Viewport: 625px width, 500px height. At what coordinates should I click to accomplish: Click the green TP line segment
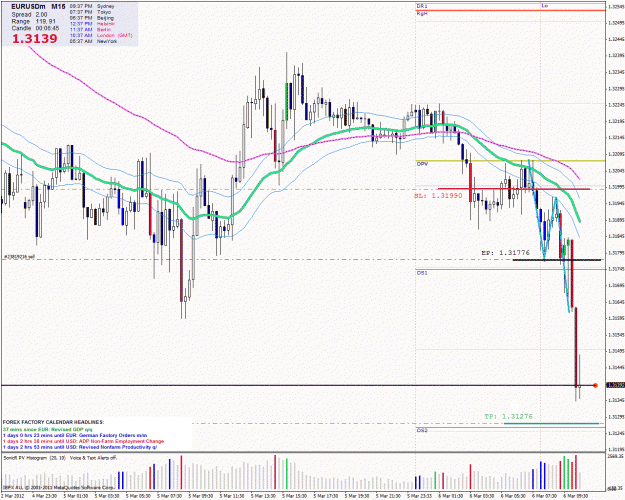click(x=551, y=423)
